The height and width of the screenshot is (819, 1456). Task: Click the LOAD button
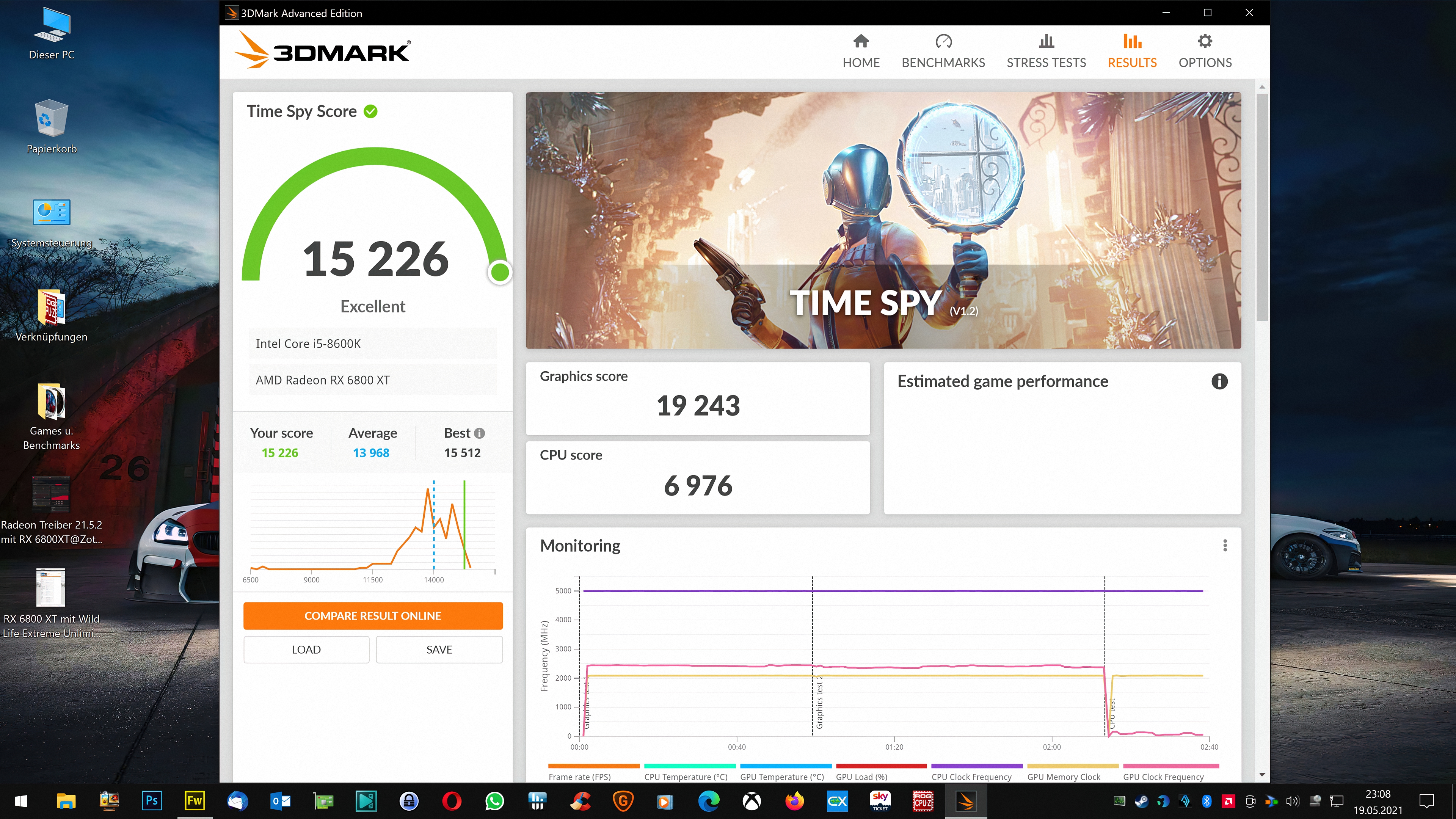pyautogui.click(x=306, y=649)
